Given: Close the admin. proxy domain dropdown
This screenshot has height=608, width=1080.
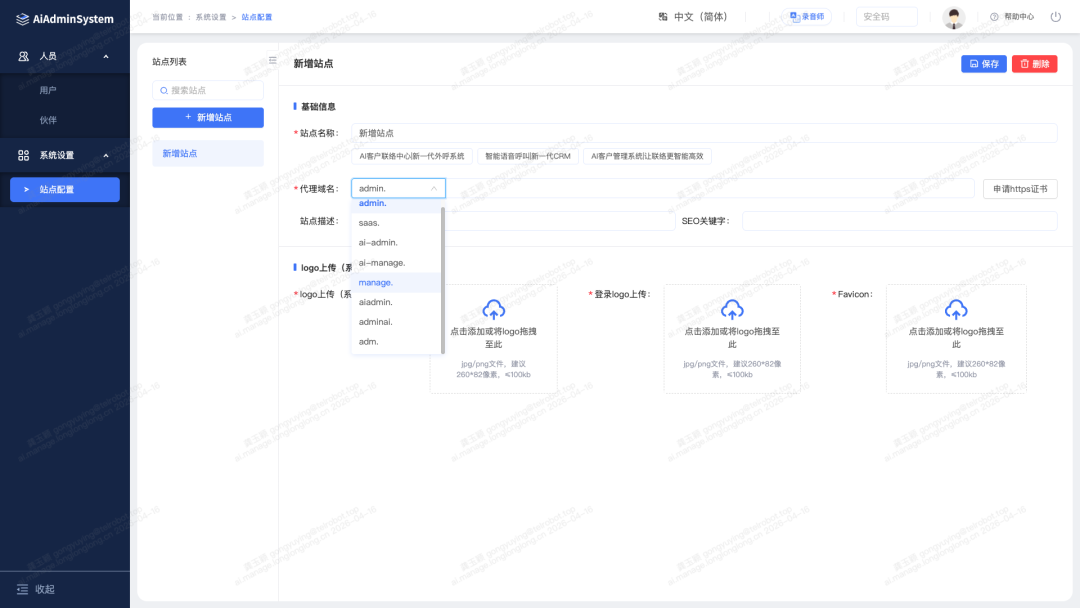Looking at the screenshot, I should pyautogui.click(x=433, y=188).
